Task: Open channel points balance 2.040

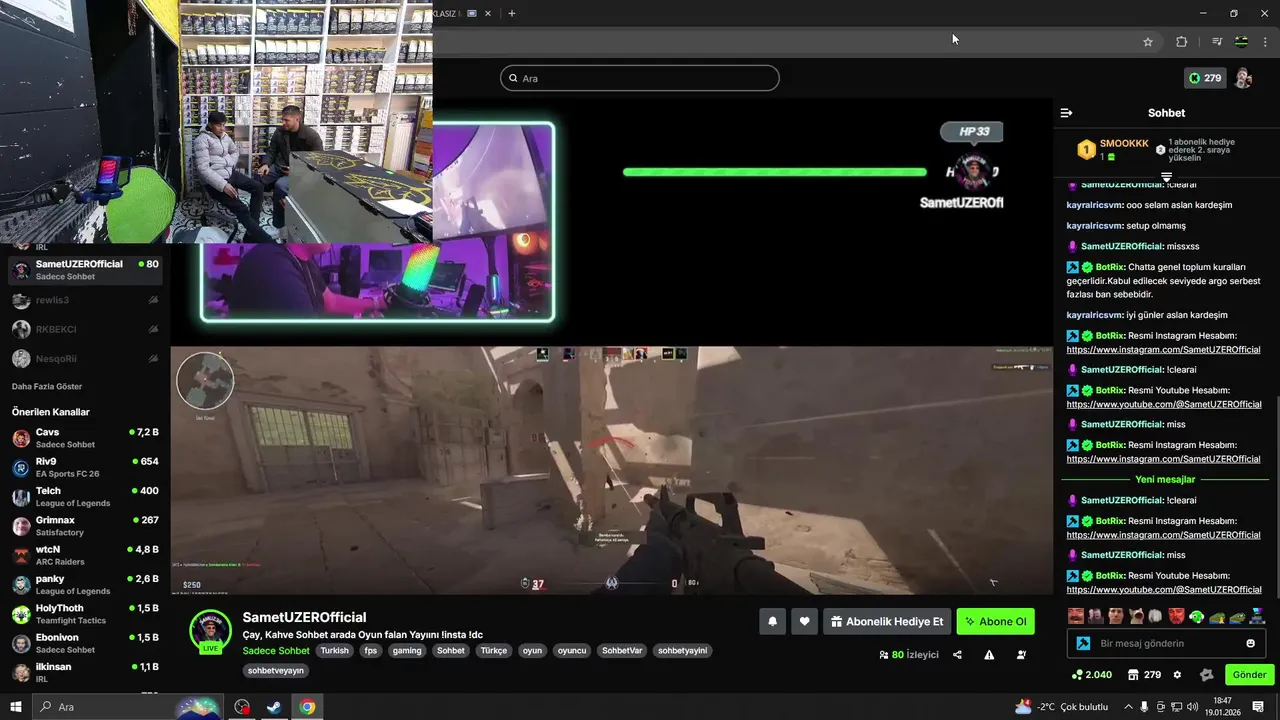Action: pos(1091,675)
